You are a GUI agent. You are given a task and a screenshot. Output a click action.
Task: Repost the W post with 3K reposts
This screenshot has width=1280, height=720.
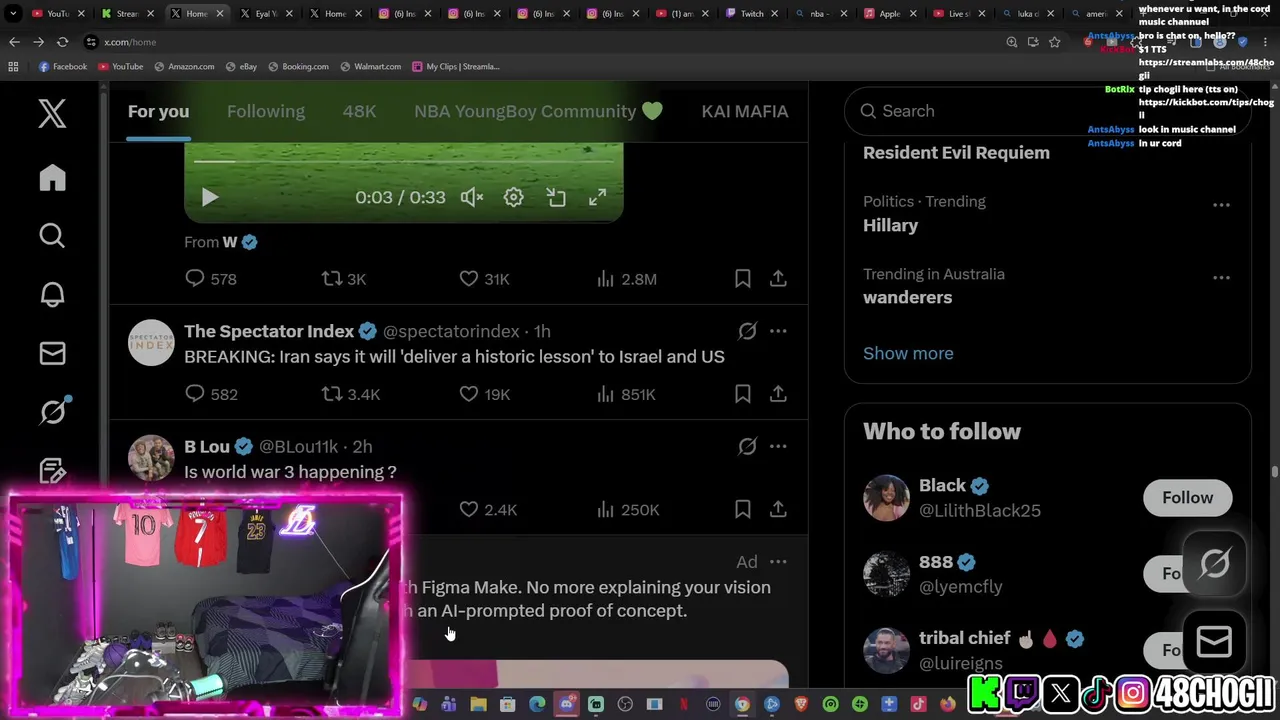[x=343, y=279]
